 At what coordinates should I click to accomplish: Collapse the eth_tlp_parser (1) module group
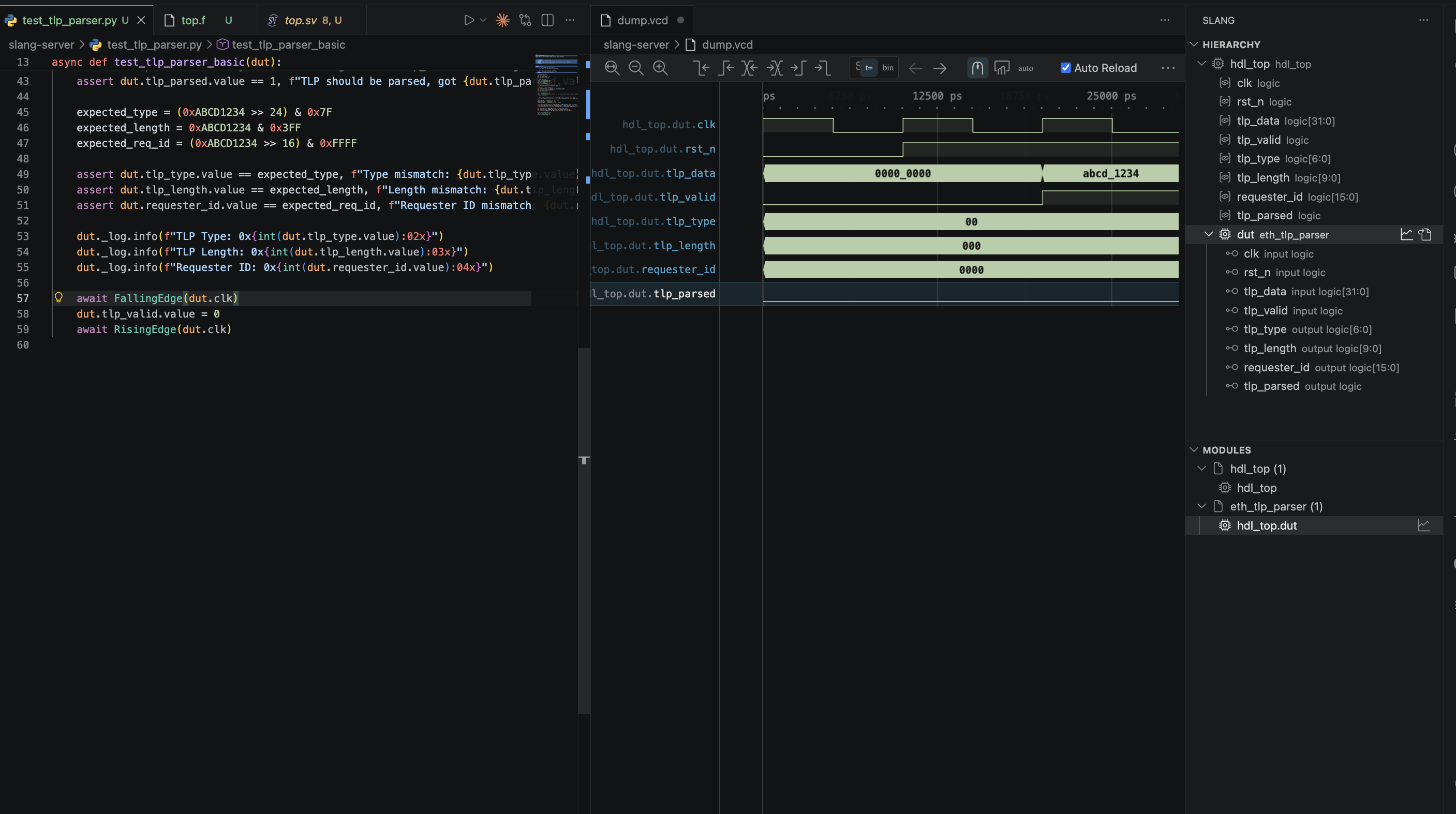pyautogui.click(x=1201, y=507)
